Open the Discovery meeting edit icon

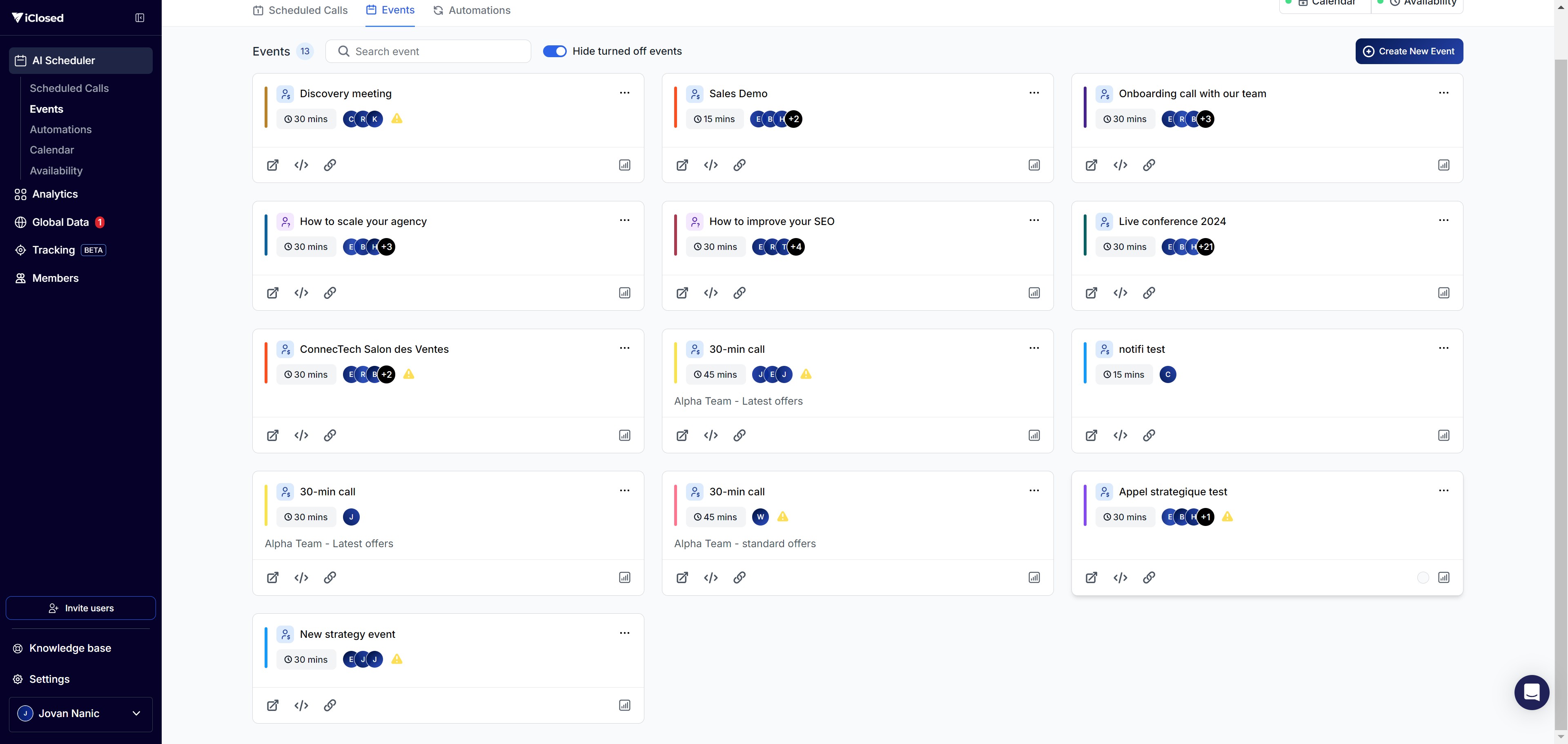[x=273, y=165]
